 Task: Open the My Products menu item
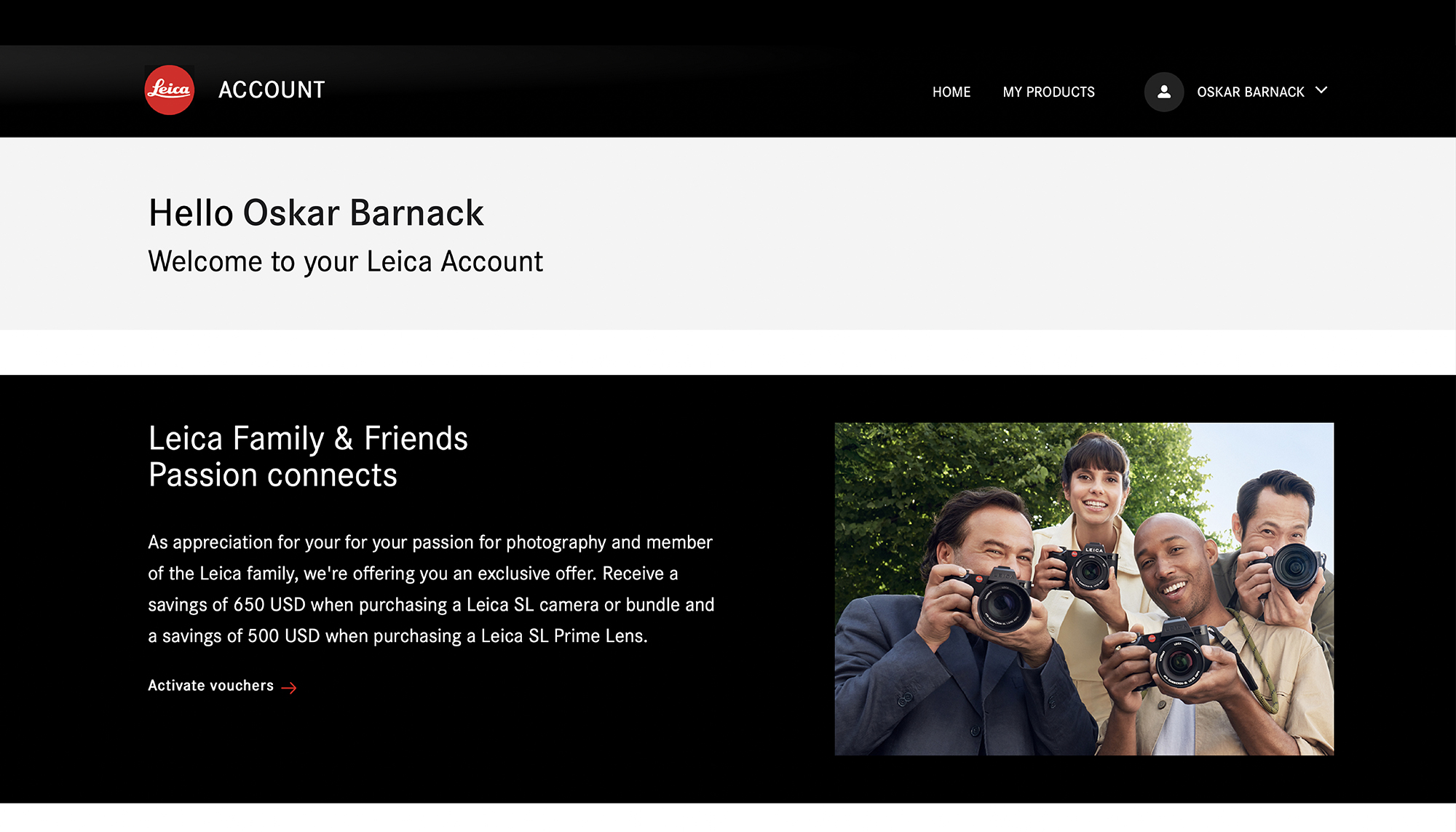coord(1048,92)
